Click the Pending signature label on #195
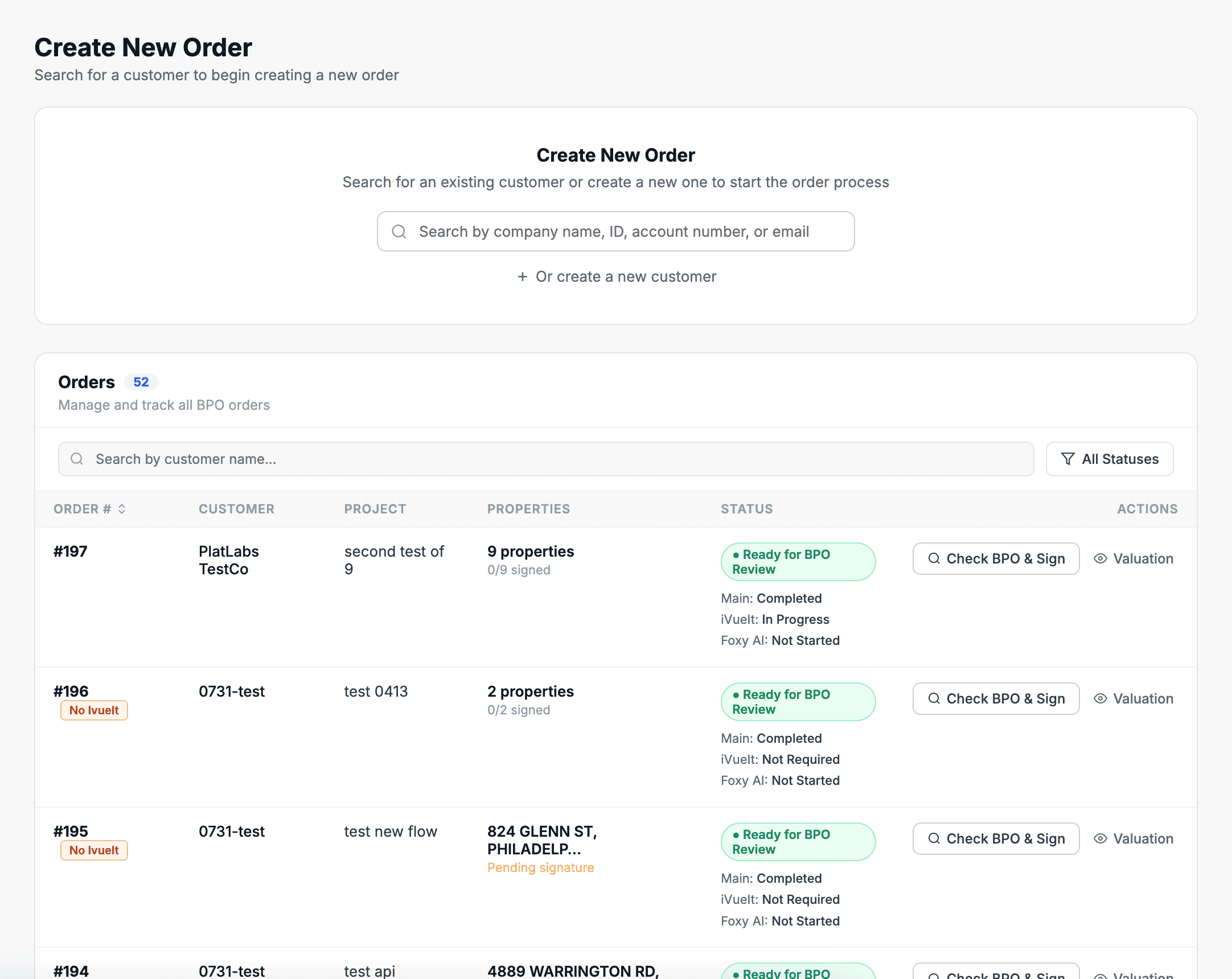Screen dimensions: 1232x979 tap(540, 867)
